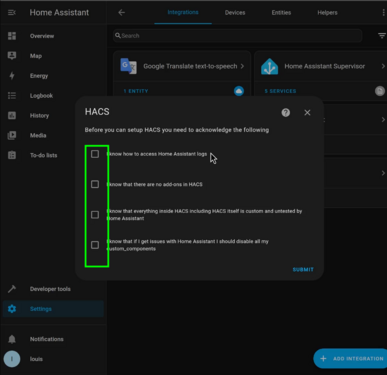Select the Map sidebar label
This screenshot has width=387, height=375.
[x=36, y=56]
